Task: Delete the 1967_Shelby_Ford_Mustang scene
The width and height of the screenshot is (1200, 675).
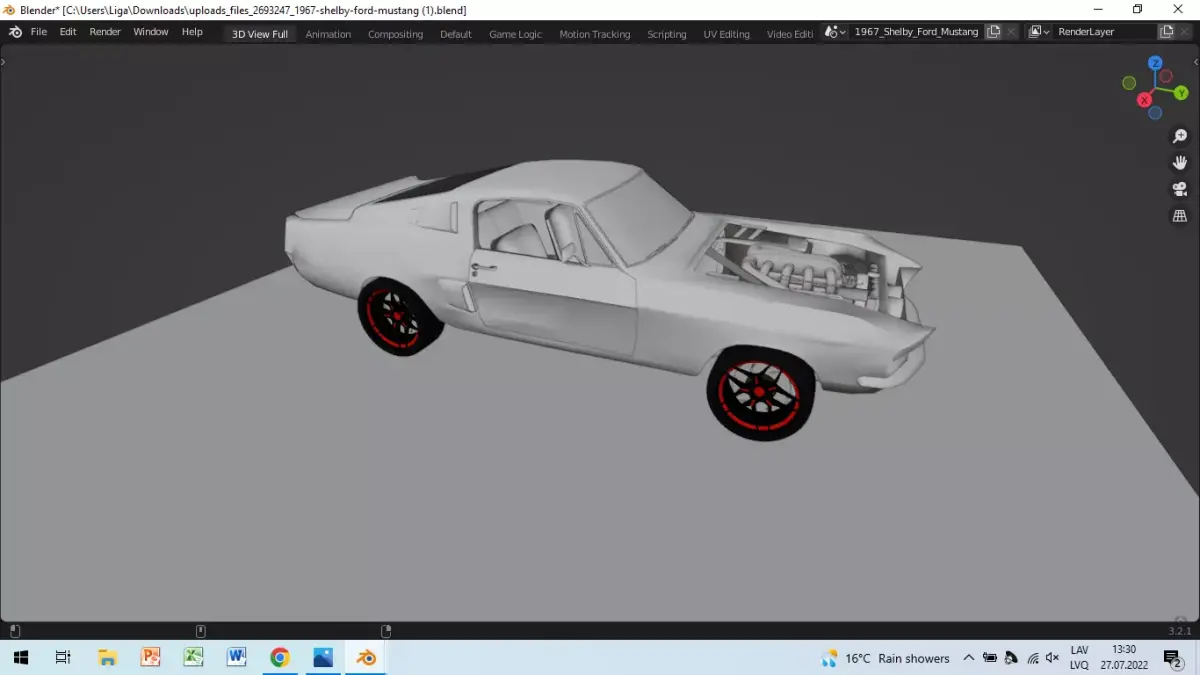Action: (x=1012, y=32)
